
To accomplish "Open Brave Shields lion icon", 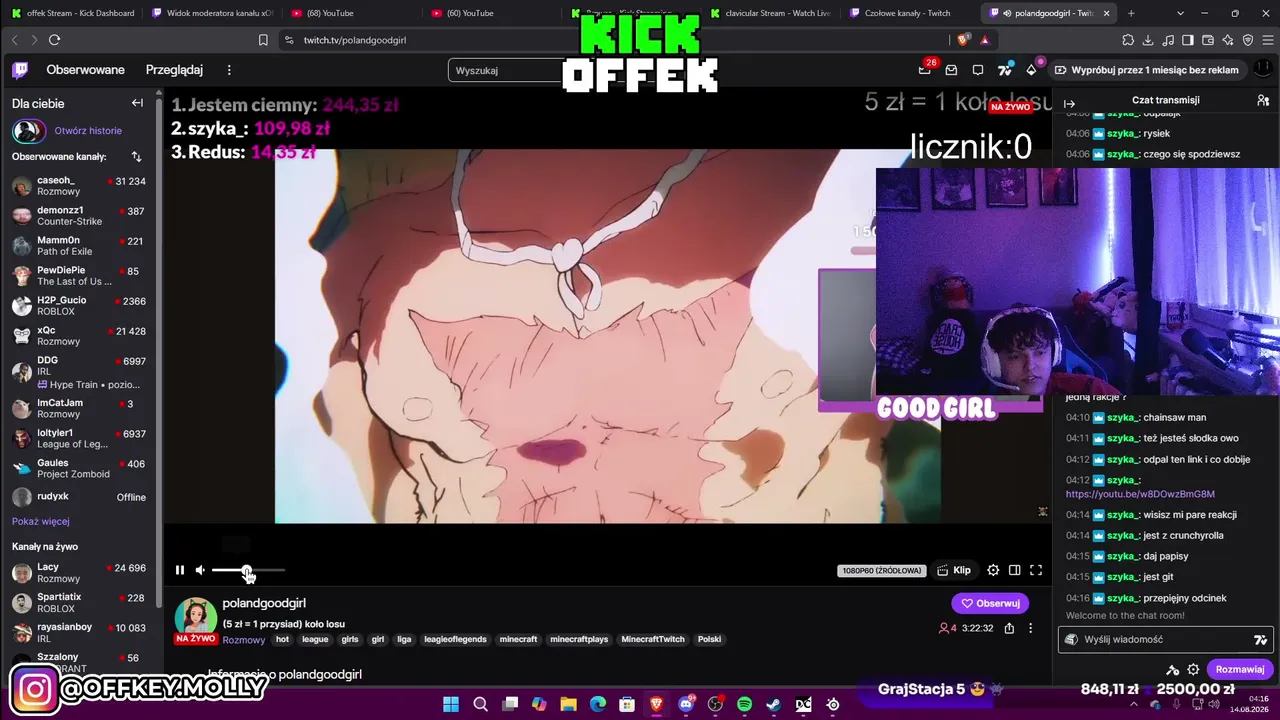I will pos(963,40).
